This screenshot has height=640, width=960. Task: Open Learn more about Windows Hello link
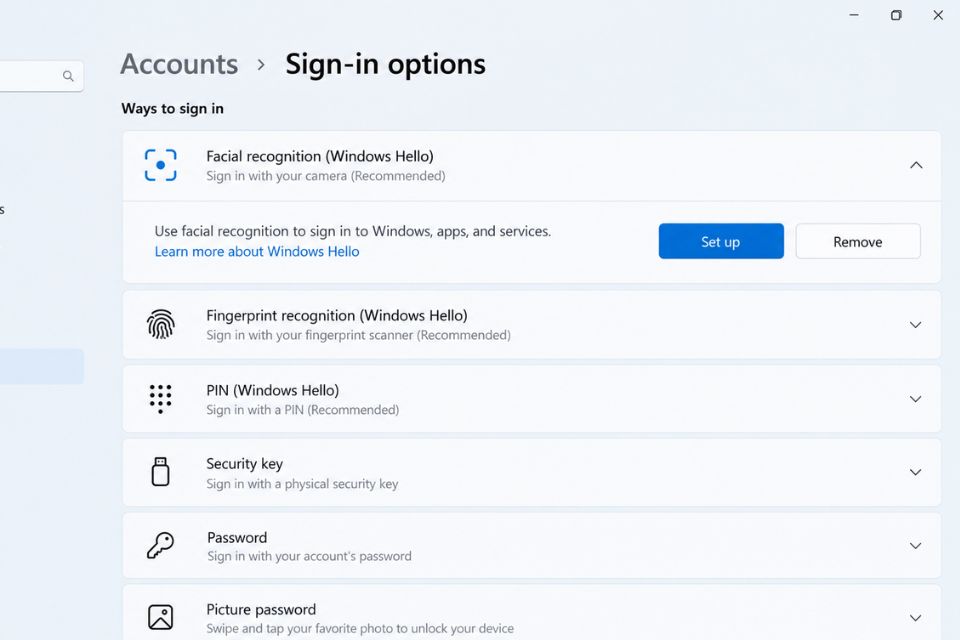click(257, 252)
